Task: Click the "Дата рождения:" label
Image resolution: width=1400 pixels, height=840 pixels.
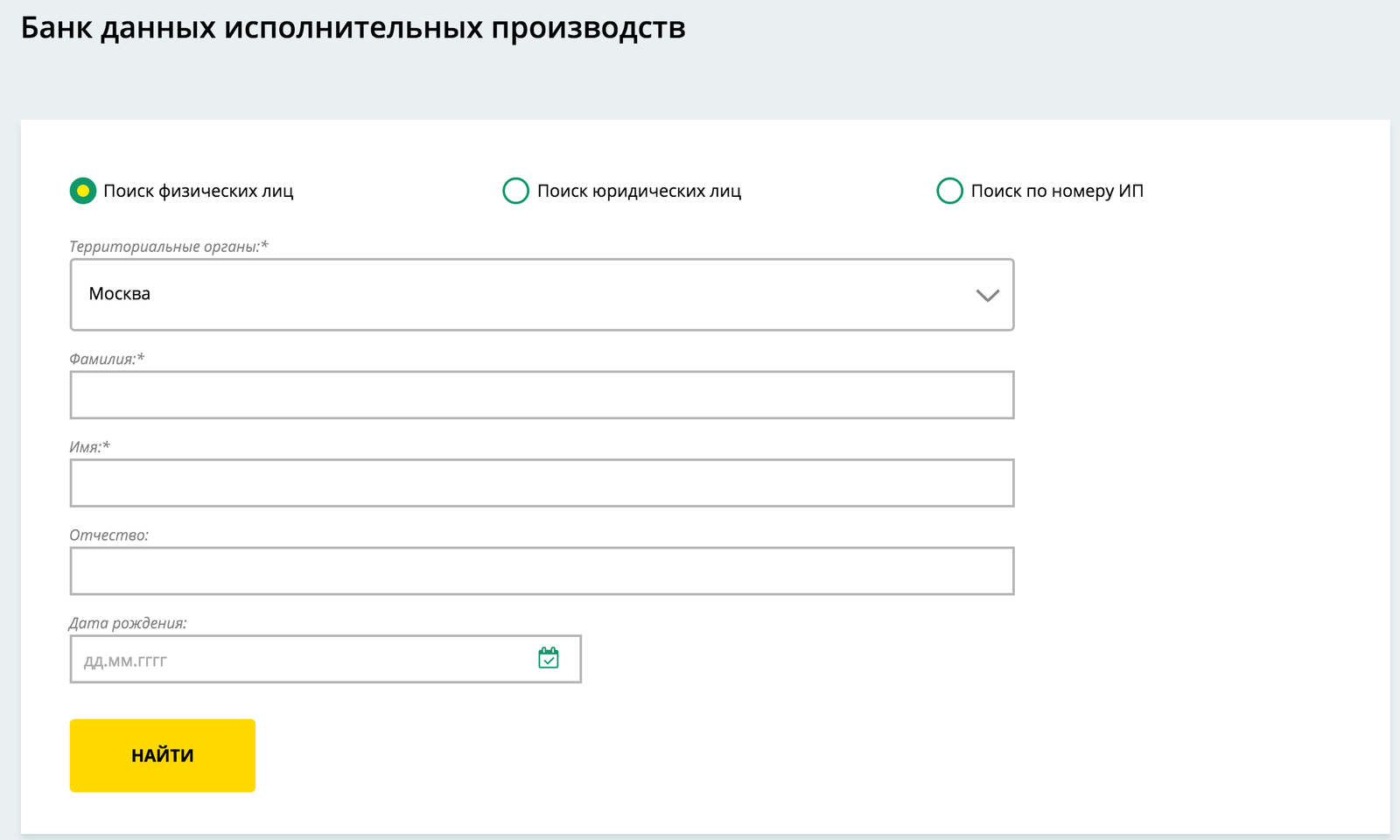Action: pyautogui.click(x=128, y=623)
